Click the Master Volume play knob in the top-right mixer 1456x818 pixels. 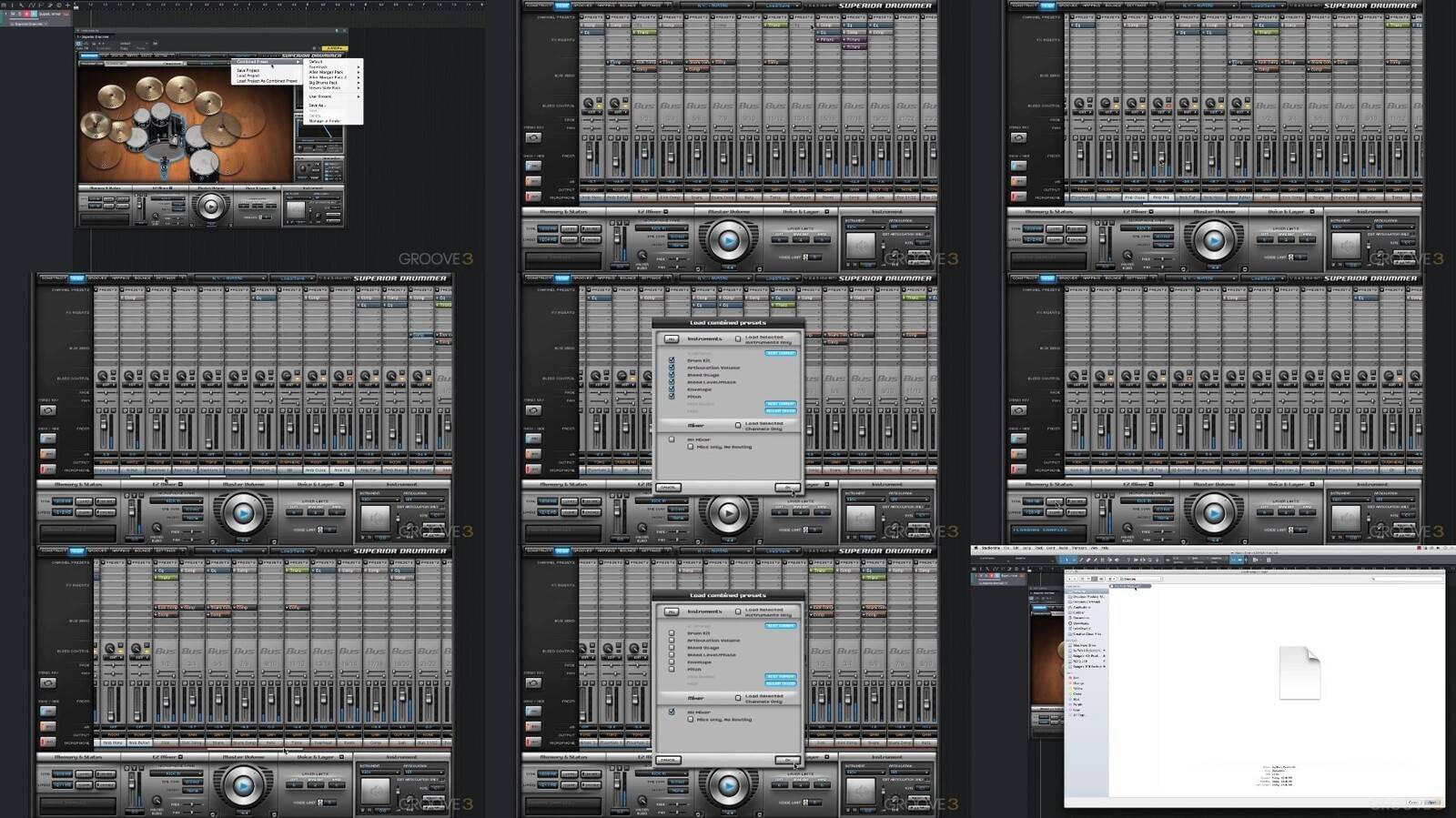pyautogui.click(x=1213, y=241)
